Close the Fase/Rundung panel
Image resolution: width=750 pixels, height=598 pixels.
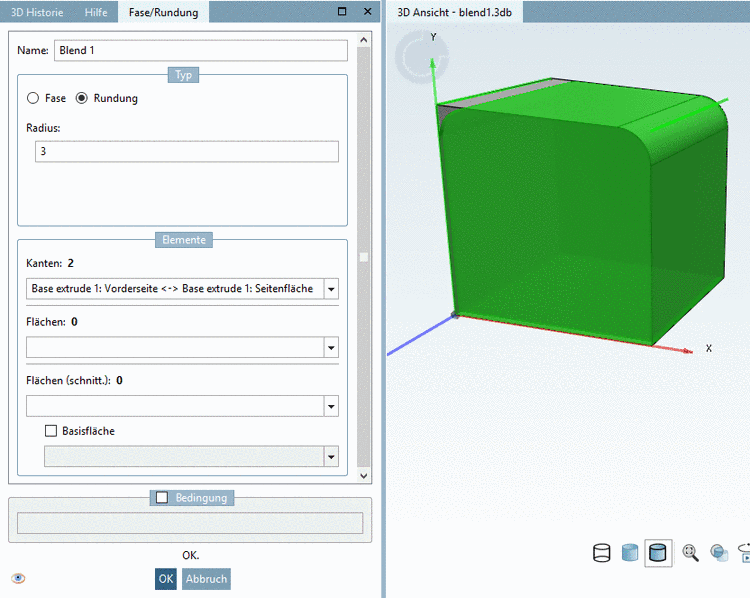point(367,11)
